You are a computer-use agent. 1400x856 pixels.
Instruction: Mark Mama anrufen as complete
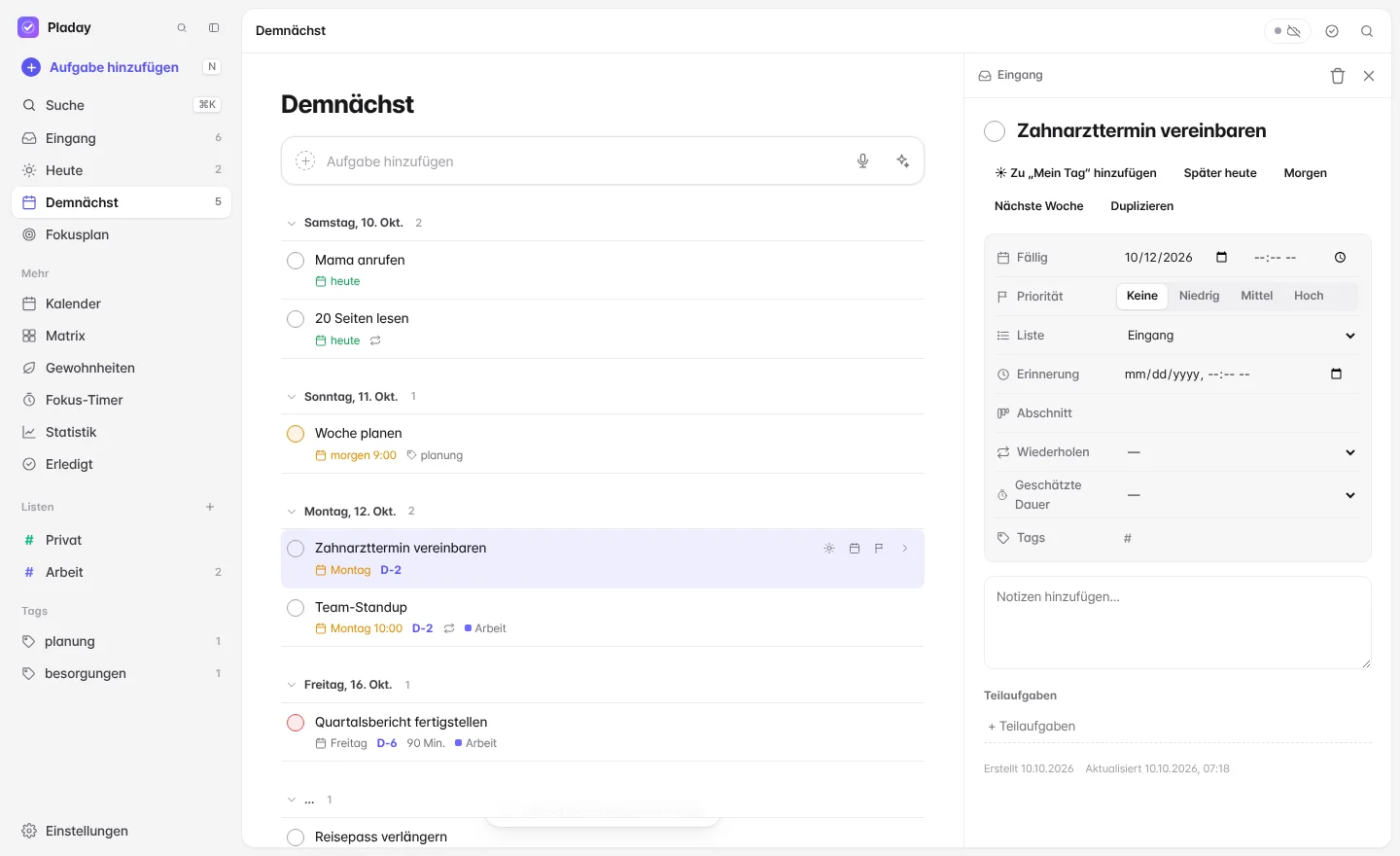(x=296, y=261)
